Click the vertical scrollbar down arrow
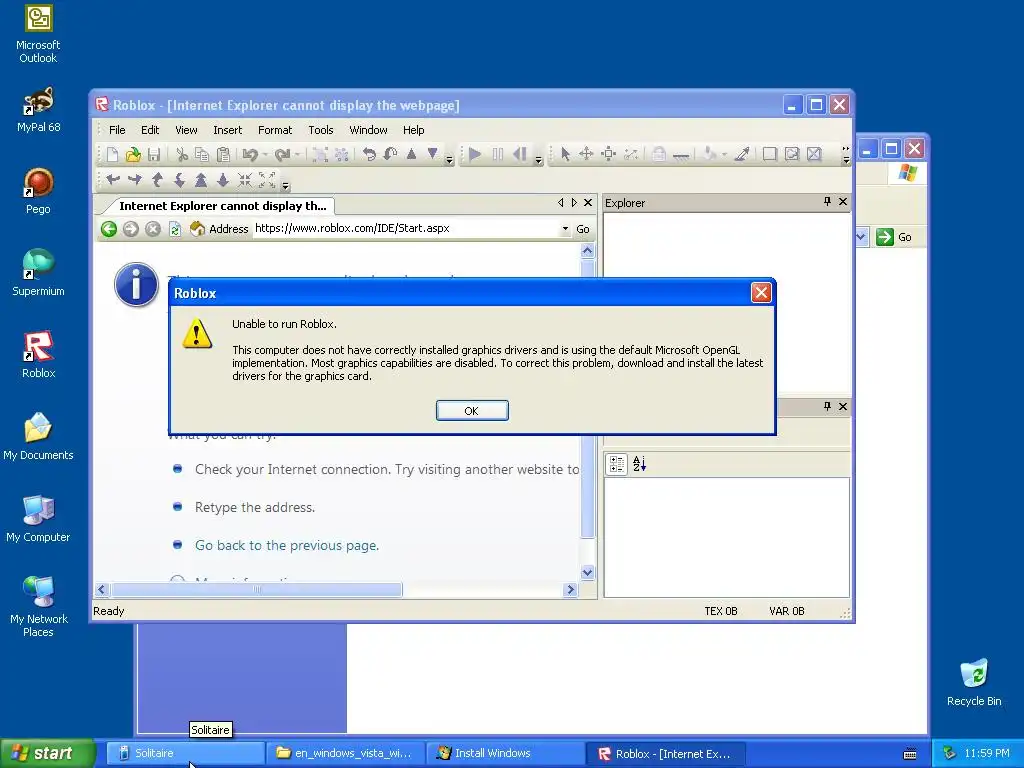Screen dimensions: 1024x768 [x=587, y=572]
